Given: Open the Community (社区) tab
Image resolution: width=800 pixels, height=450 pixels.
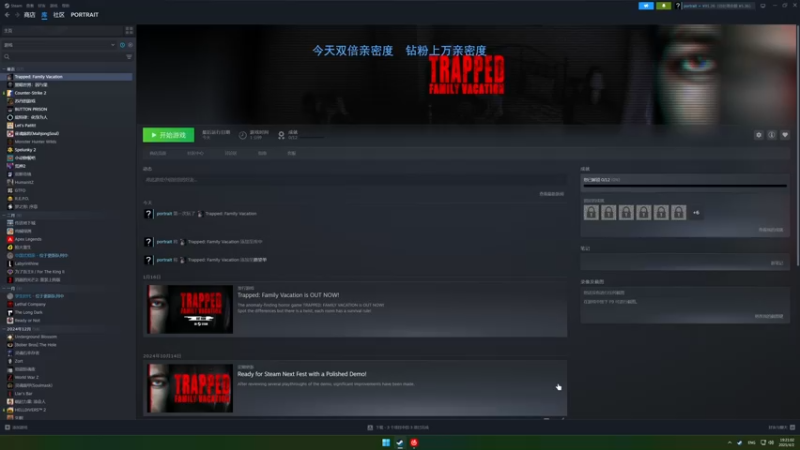Looking at the screenshot, I should pos(59,15).
